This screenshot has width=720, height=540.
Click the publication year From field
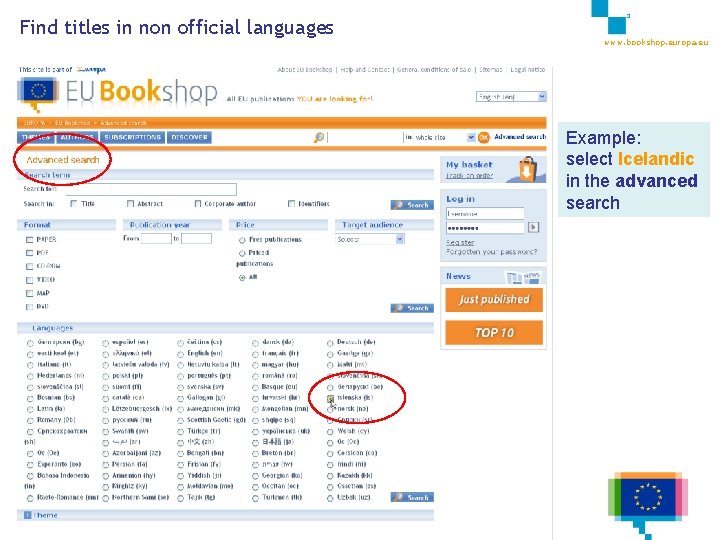point(156,239)
